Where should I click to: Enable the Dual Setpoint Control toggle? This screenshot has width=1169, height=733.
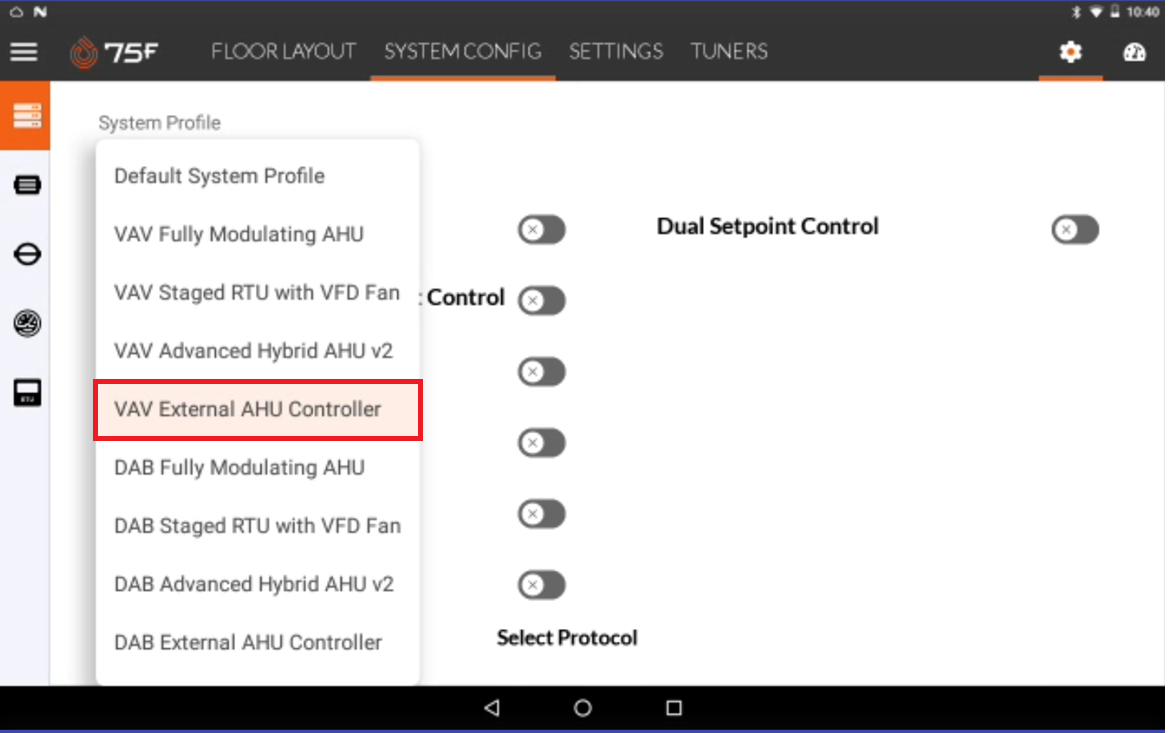pos(1074,230)
